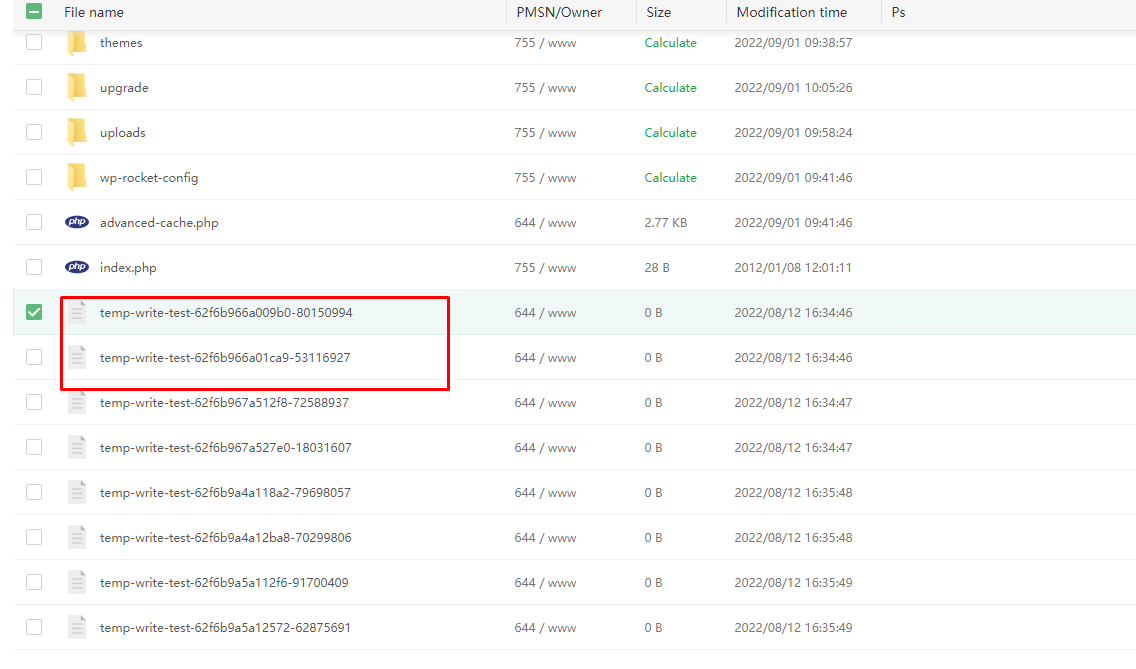Check the checkbox beside index.php
Viewport: 1136px width, 669px height.
(x=34, y=267)
